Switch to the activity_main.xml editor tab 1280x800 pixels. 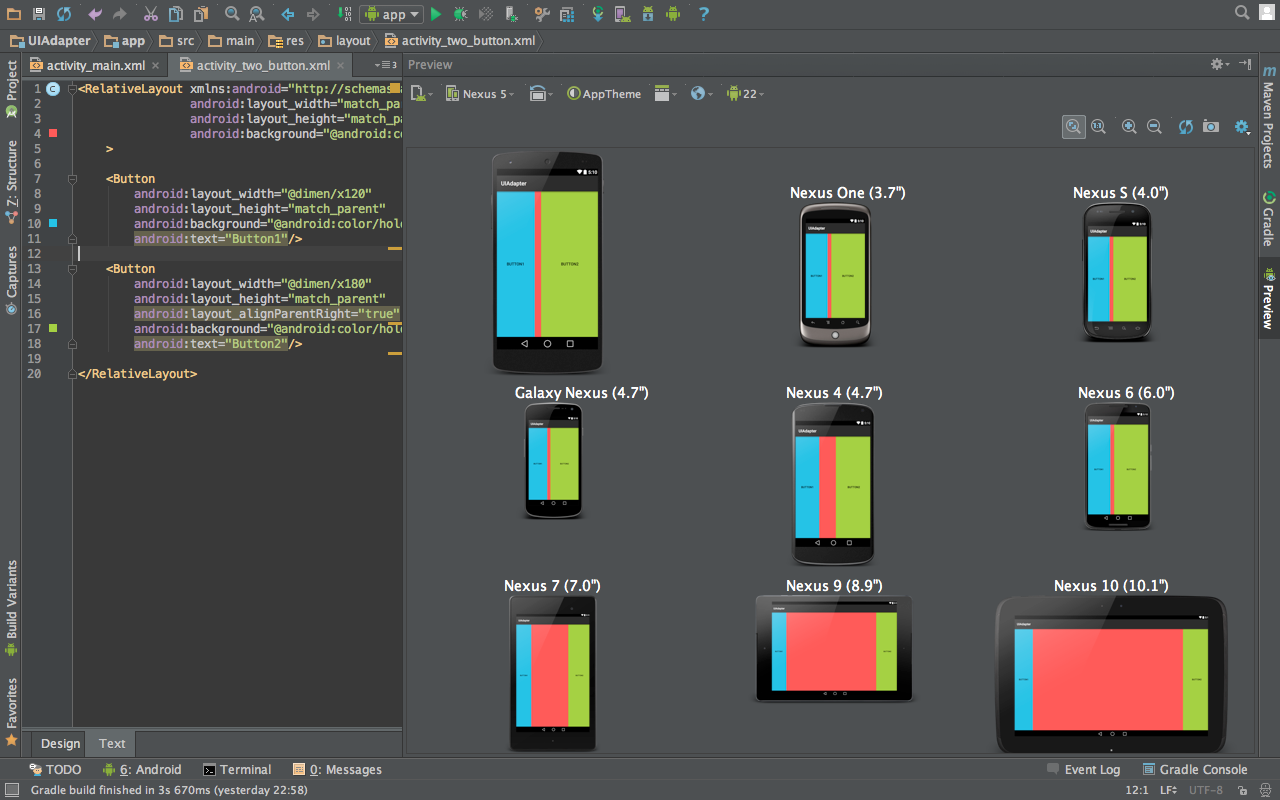(95, 66)
